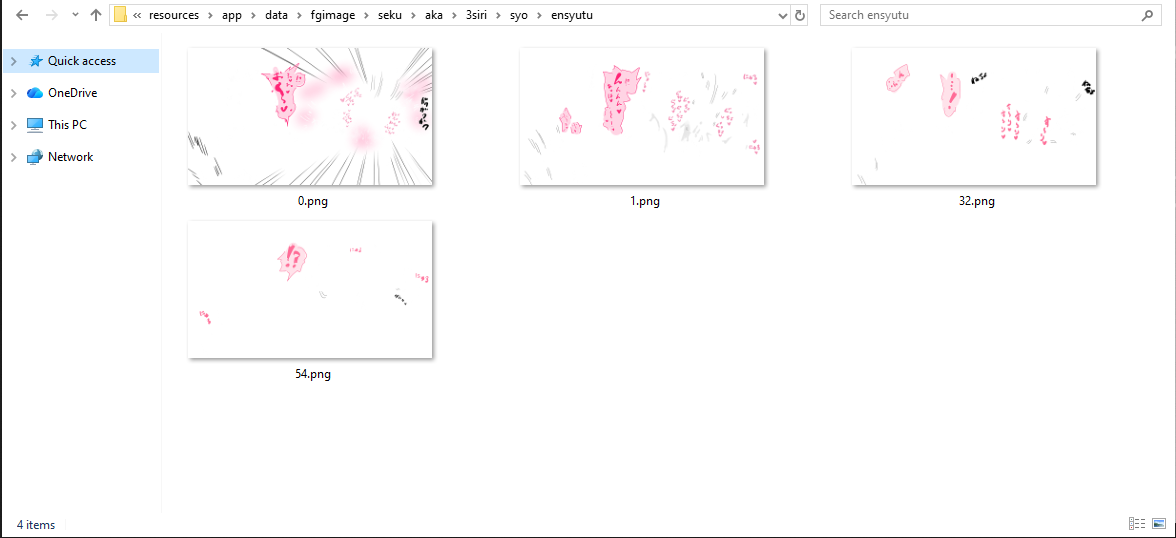Screen dimensions: 1176x538
Task: Expand subfolders chevron after fgimage
Action: click(x=367, y=15)
